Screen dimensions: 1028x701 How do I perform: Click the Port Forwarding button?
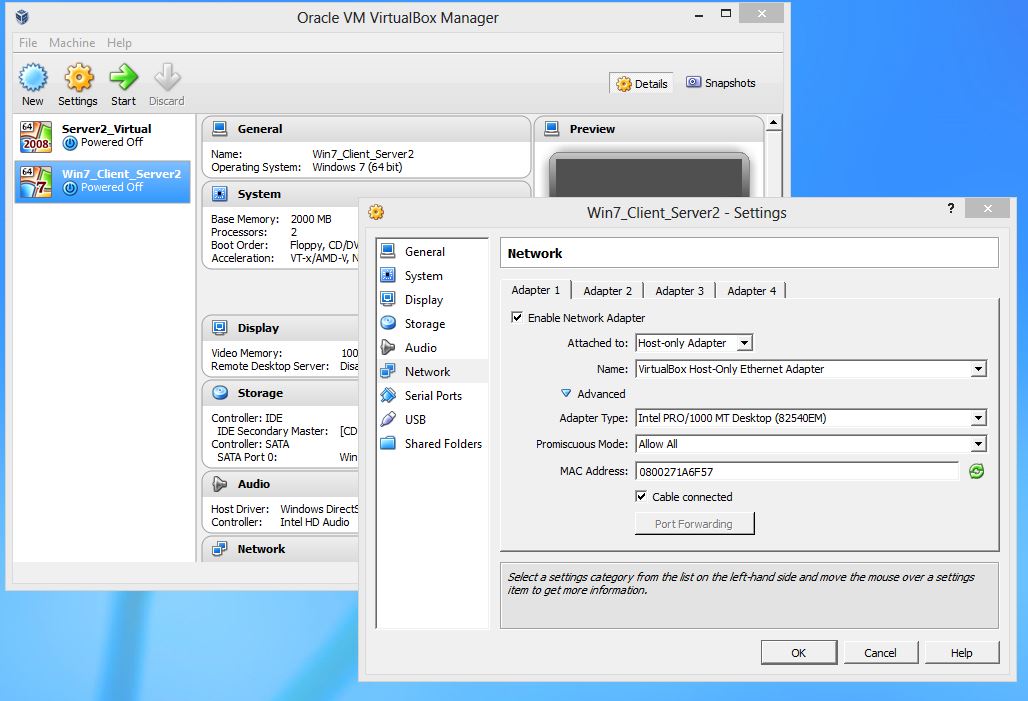point(694,523)
